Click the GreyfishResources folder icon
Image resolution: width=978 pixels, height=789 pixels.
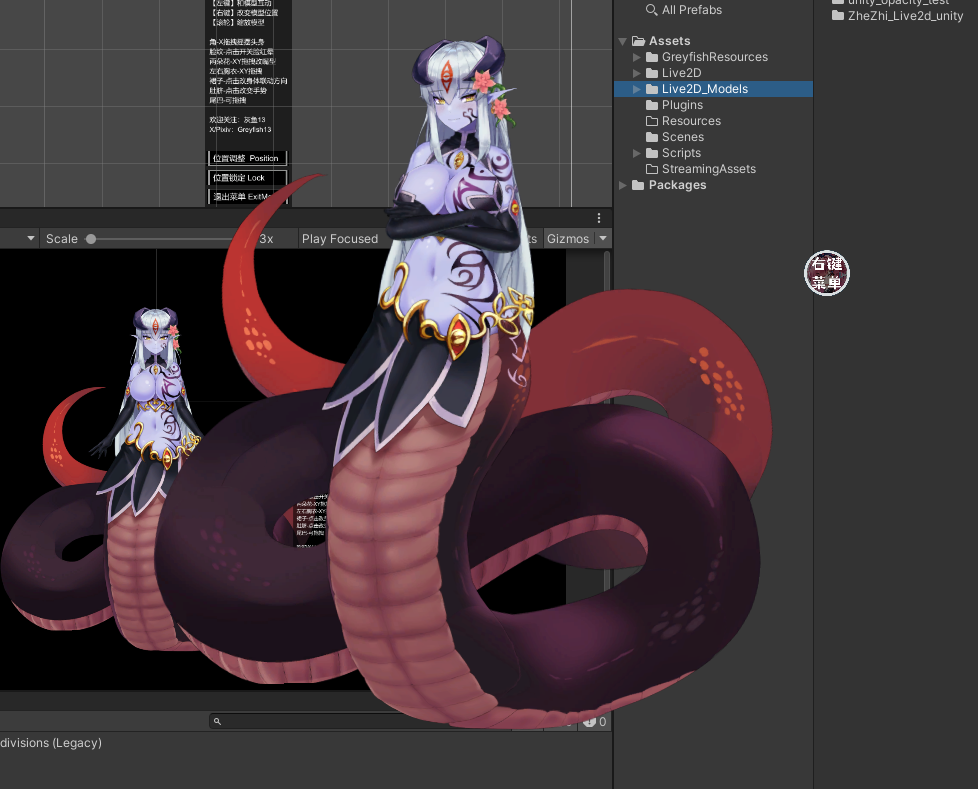click(652, 57)
